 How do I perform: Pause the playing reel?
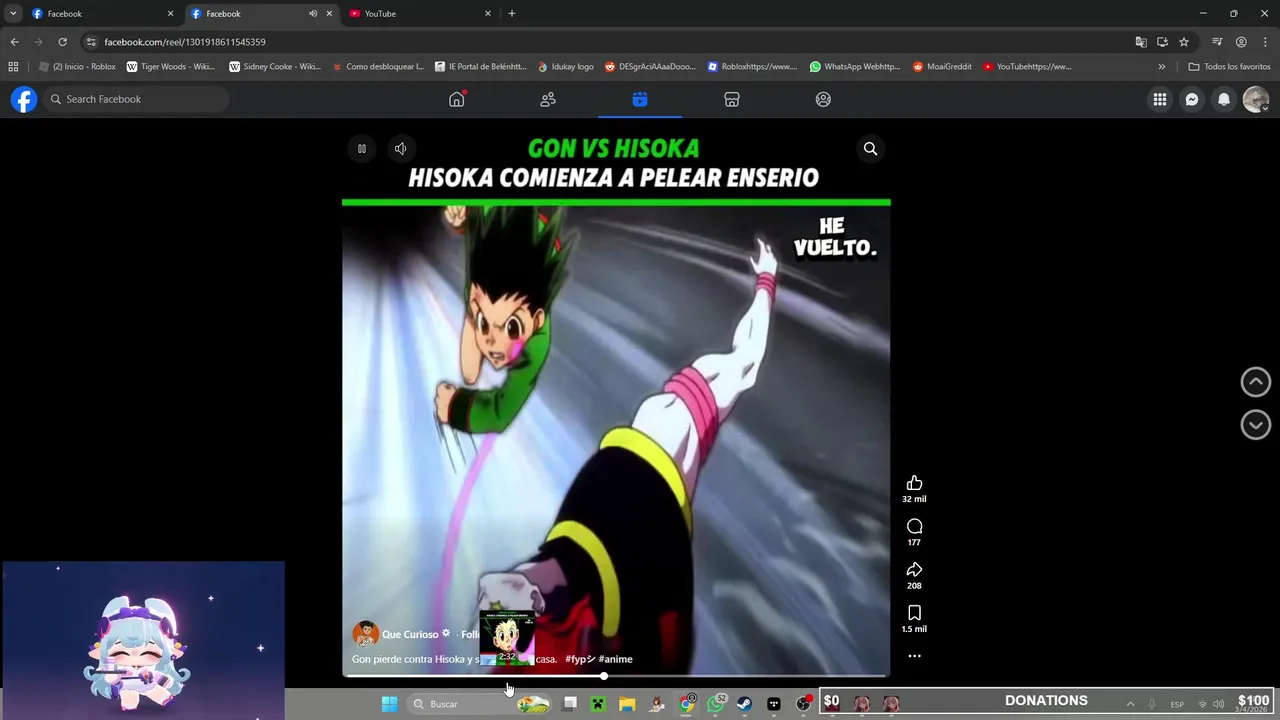click(x=362, y=148)
